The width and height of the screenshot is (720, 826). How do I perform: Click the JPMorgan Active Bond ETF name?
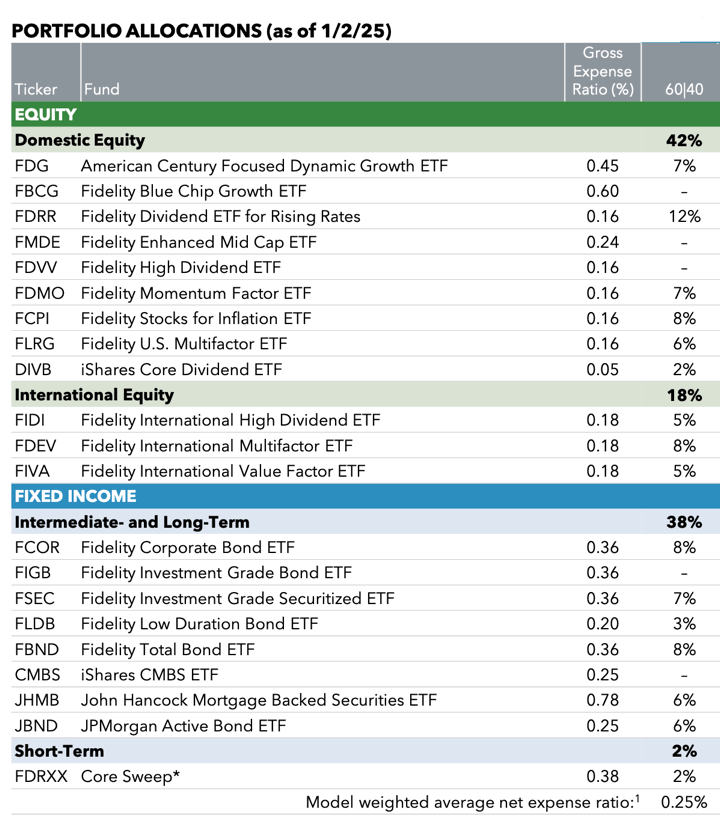tap(183, 725)
